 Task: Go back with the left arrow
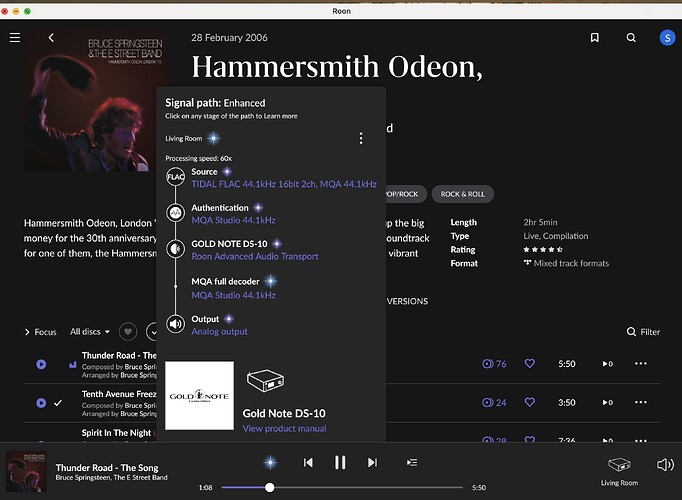click(51, 38)
